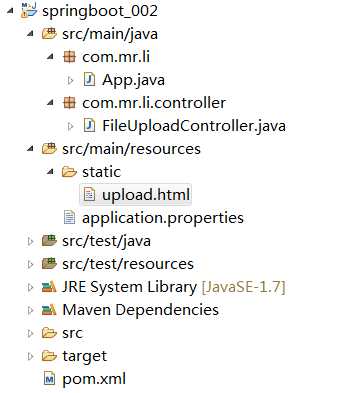Click the src/main/java source folder icon
This screenshot has height=393, width=361.
point(49,34)
